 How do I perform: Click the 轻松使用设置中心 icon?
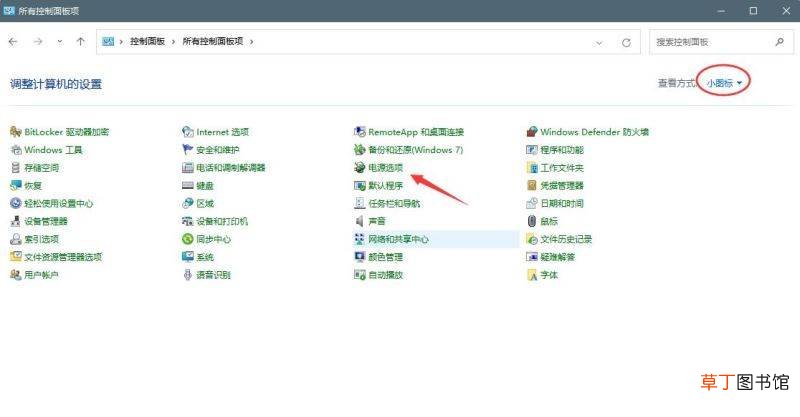pos(16,203)
